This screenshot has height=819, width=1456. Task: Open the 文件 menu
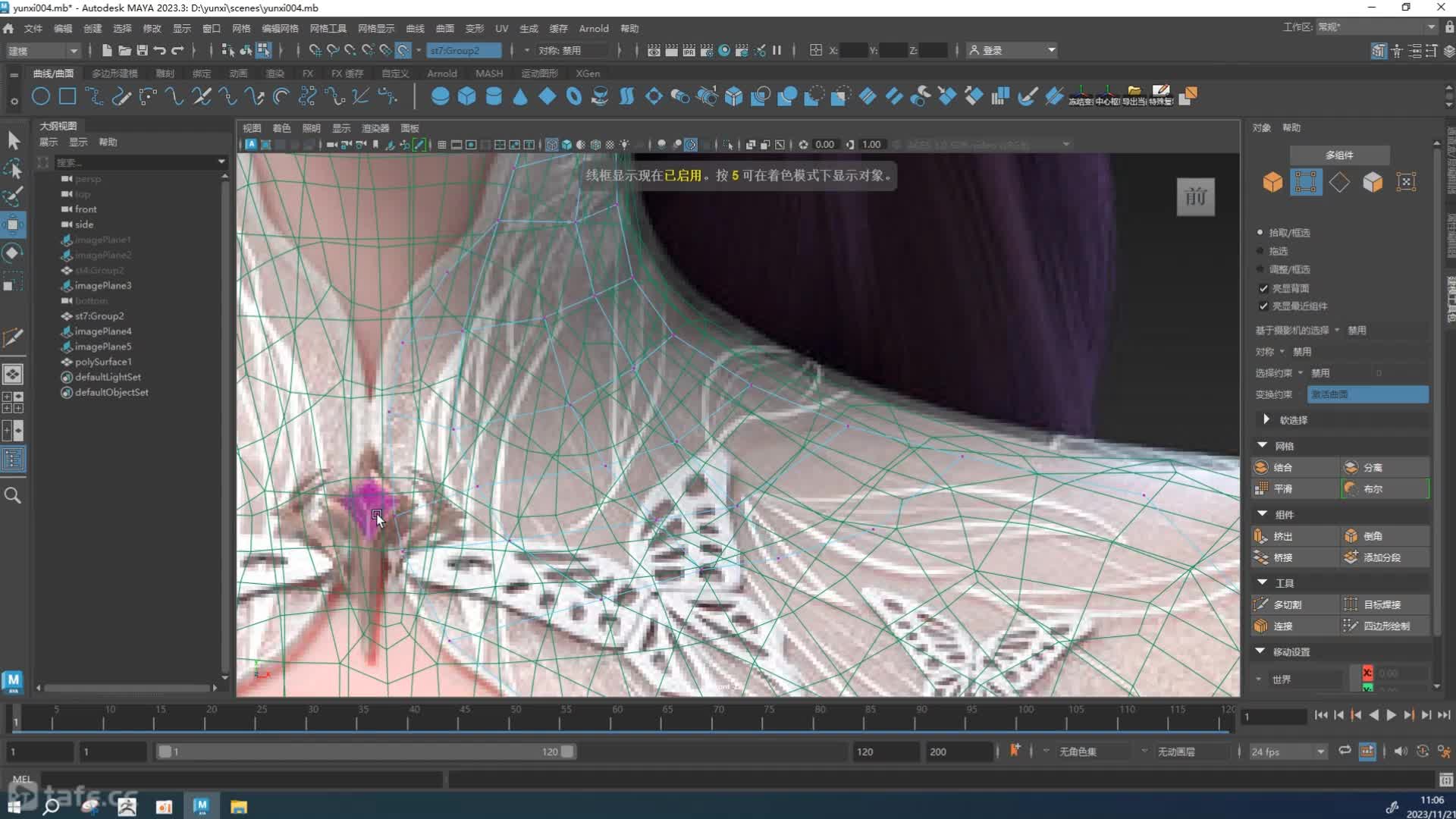(x=33, y=28)
